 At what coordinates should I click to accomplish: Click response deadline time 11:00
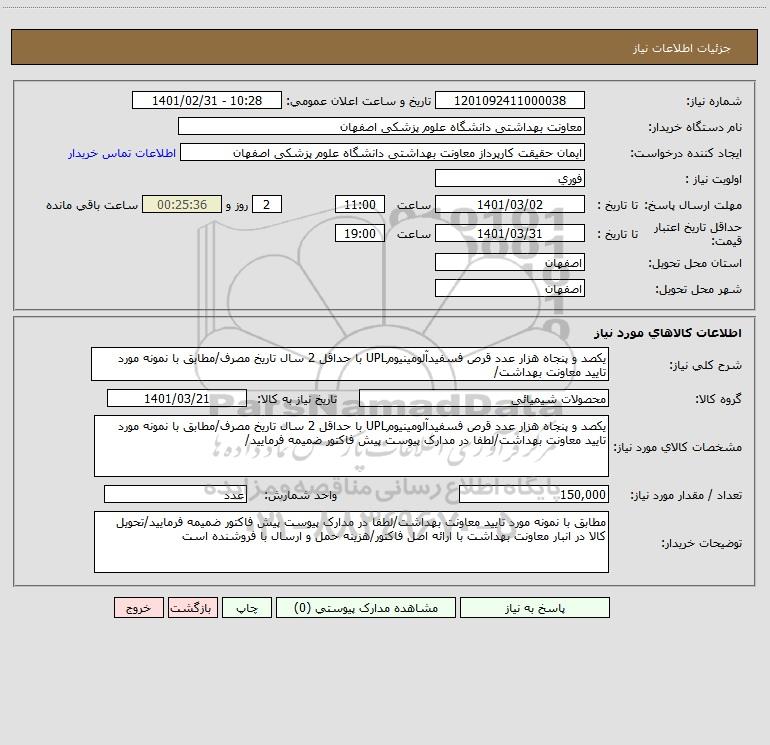tap(359, 204)
